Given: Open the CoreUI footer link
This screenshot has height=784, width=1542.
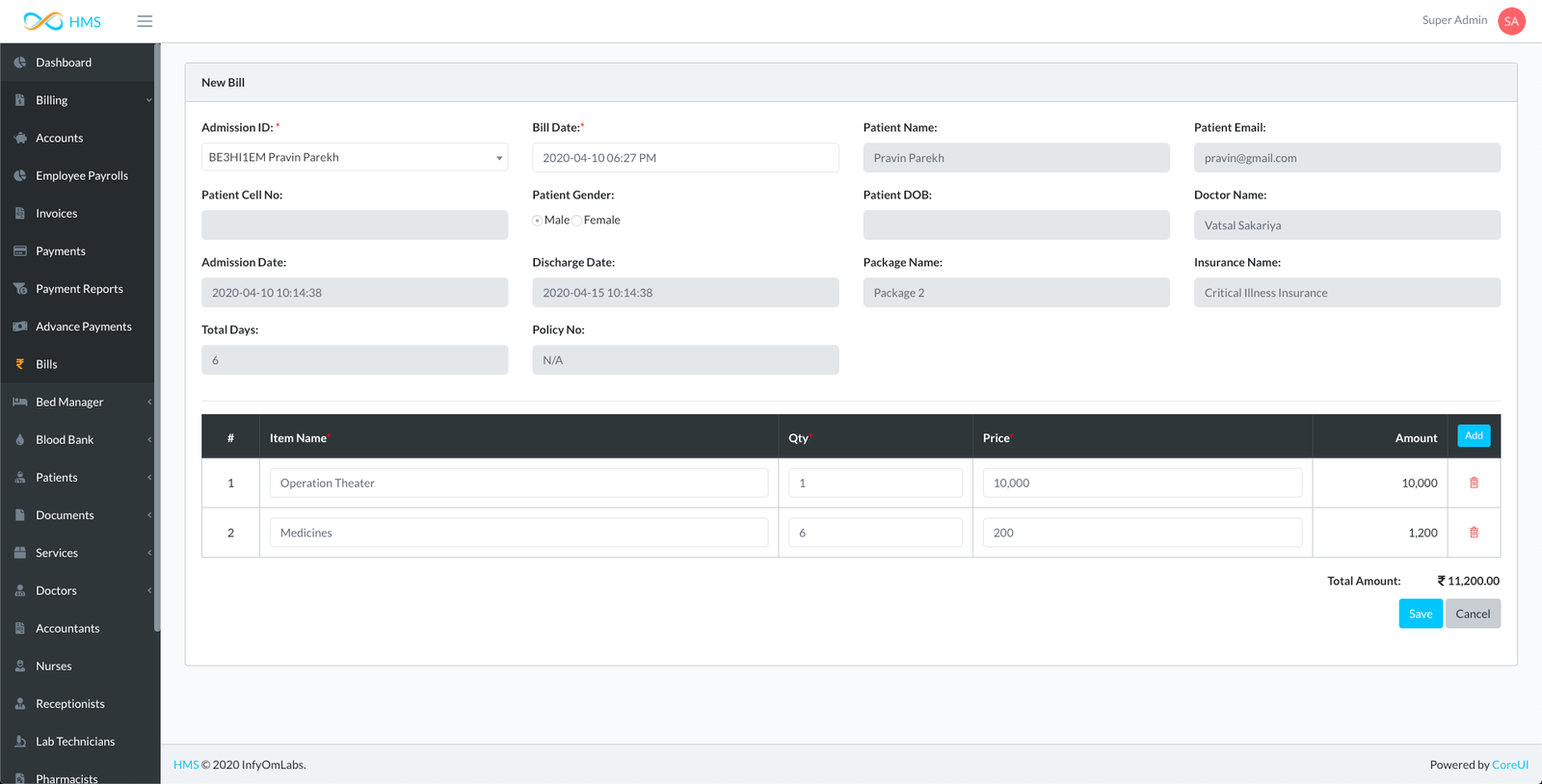Looking at the screenshot, I should (1509, 765).
